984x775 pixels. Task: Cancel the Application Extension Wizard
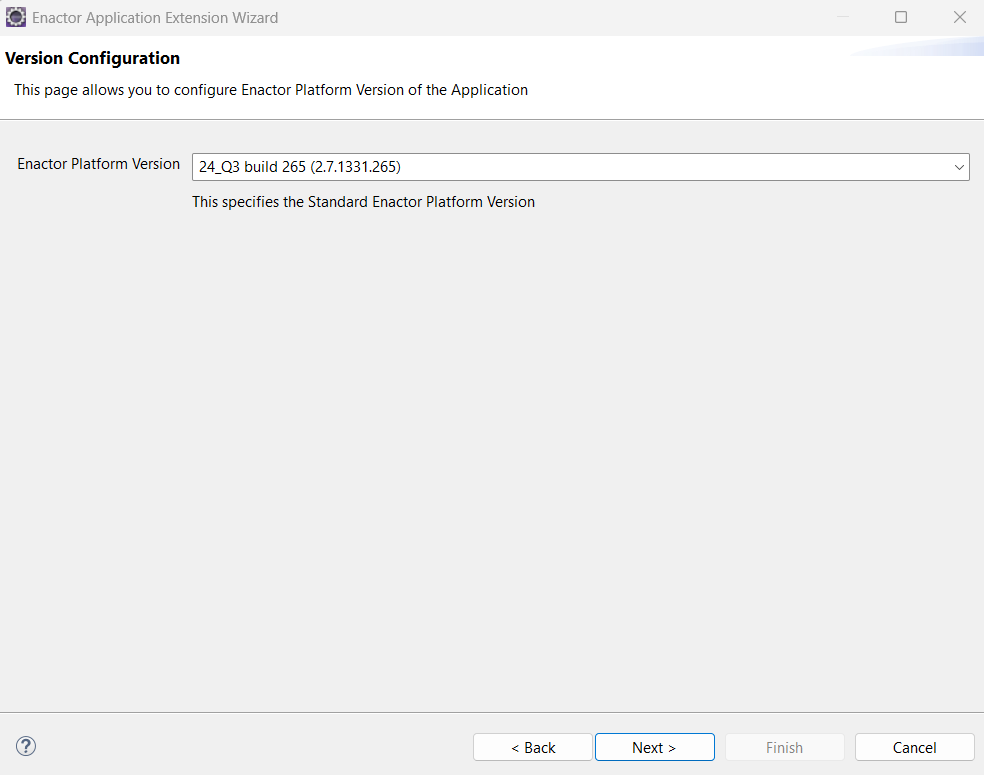coord(914,747)
